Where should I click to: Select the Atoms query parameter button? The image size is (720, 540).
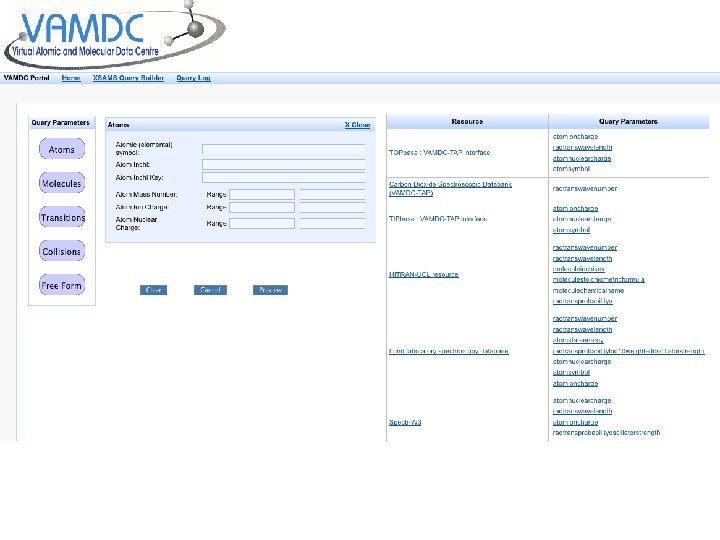pos(62,149)
